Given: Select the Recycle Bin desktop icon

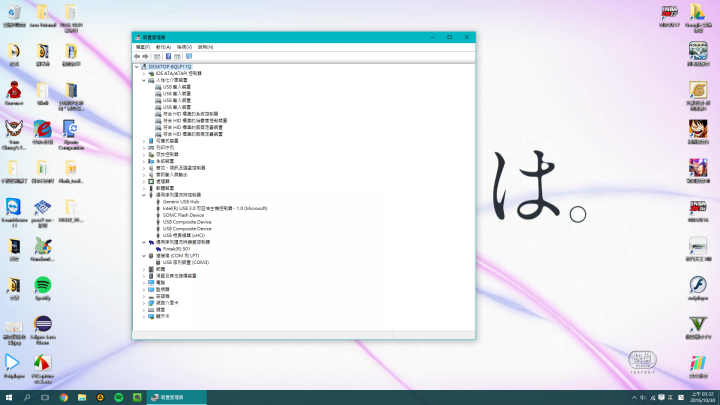Looking at the screenshot, I should pyautogui.click(x=14, y=16).
